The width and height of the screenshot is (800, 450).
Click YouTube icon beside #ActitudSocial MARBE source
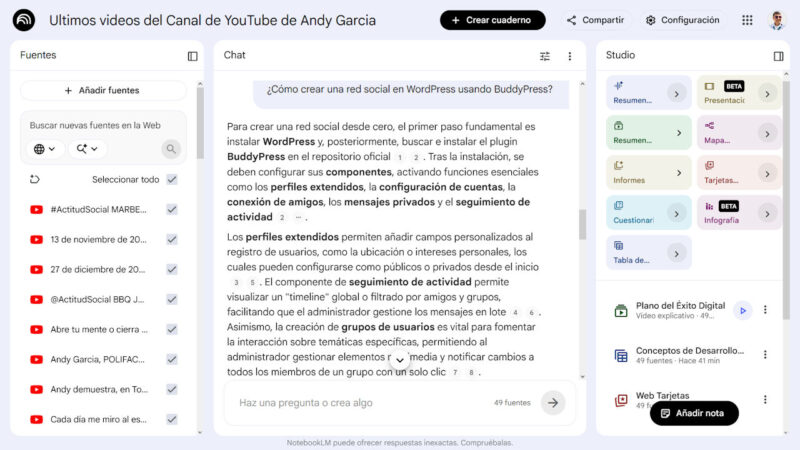point(36,210)
